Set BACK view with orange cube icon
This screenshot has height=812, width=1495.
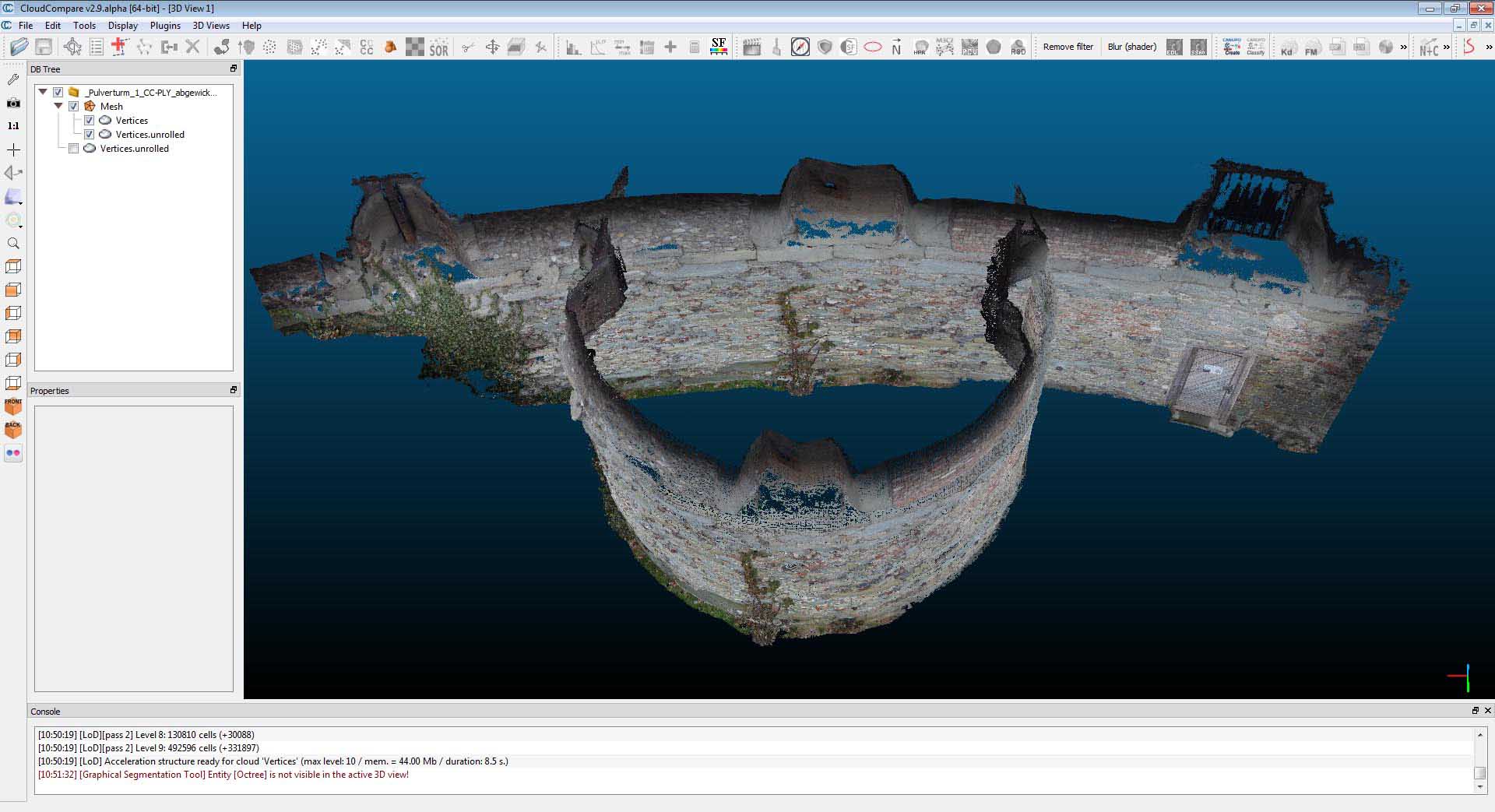pyautogui.click(x=13, y=430)
